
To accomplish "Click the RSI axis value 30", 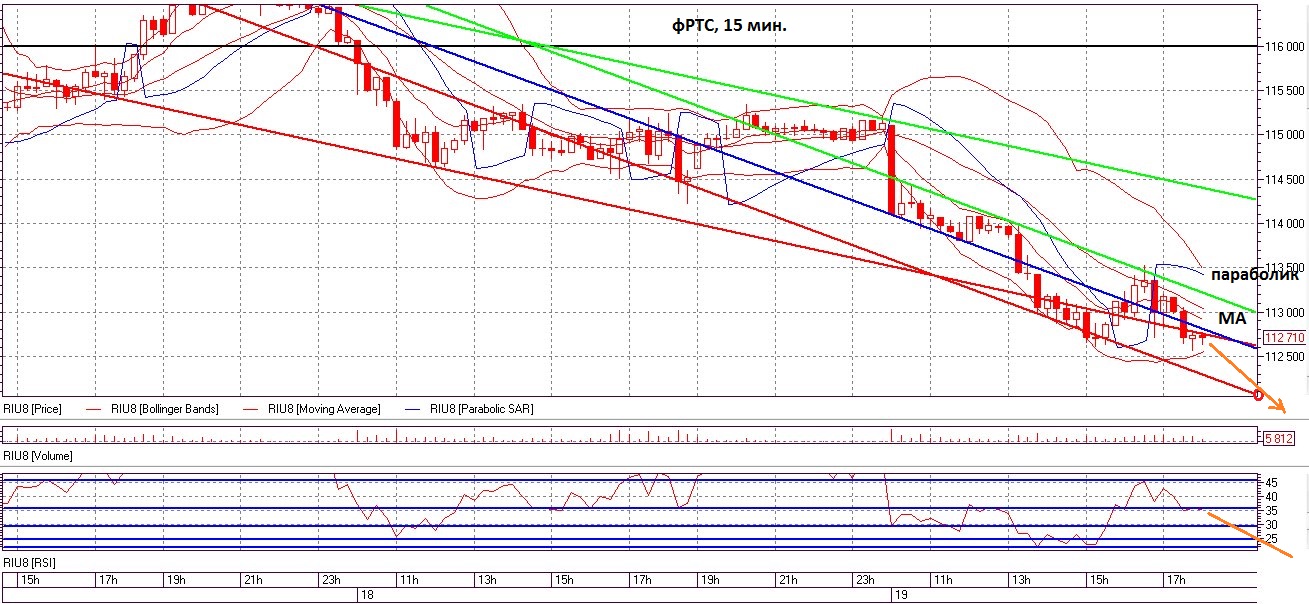I will pos(1272,524).
